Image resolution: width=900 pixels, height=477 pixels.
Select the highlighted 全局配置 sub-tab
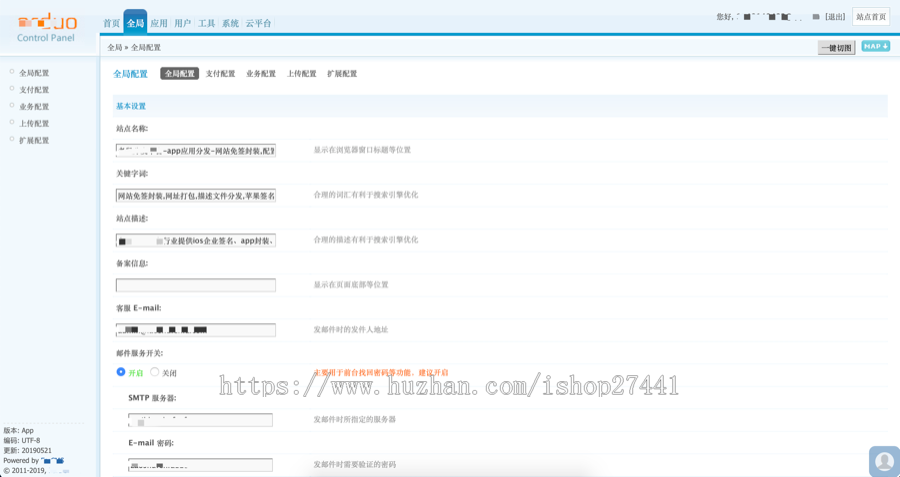pyautogui.click(x=180, y=73)
